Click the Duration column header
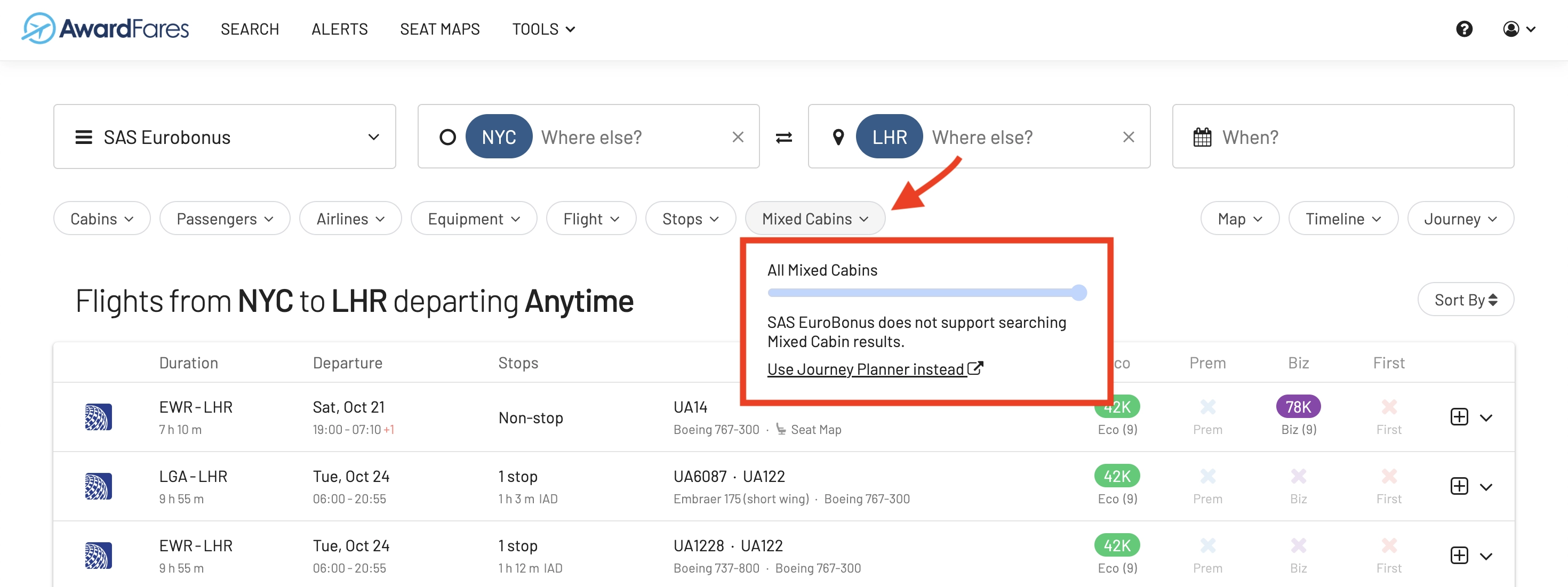This screenshot has height=587, width=1568. (x=188, y=363)
